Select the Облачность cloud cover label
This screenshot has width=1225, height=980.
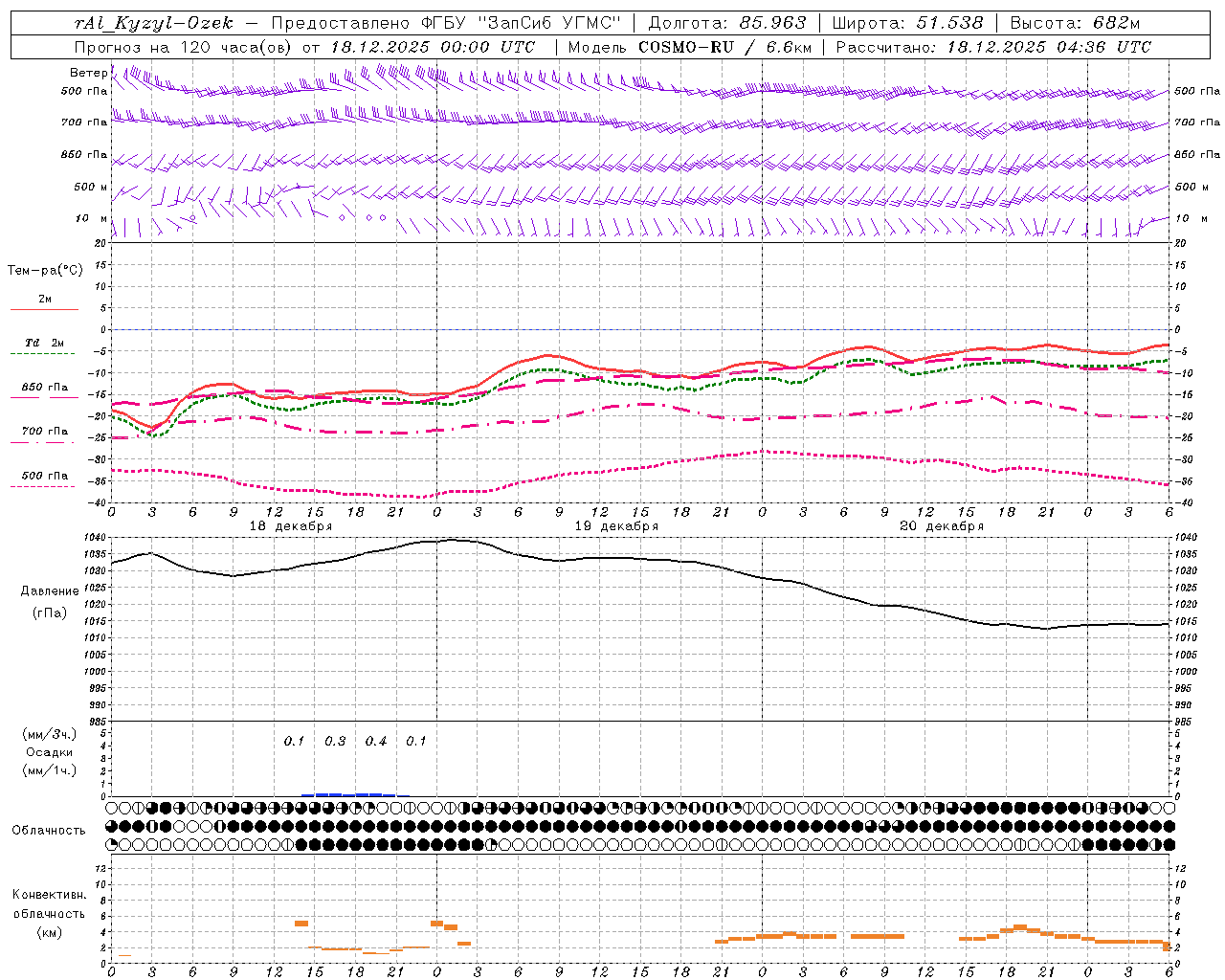49,831
